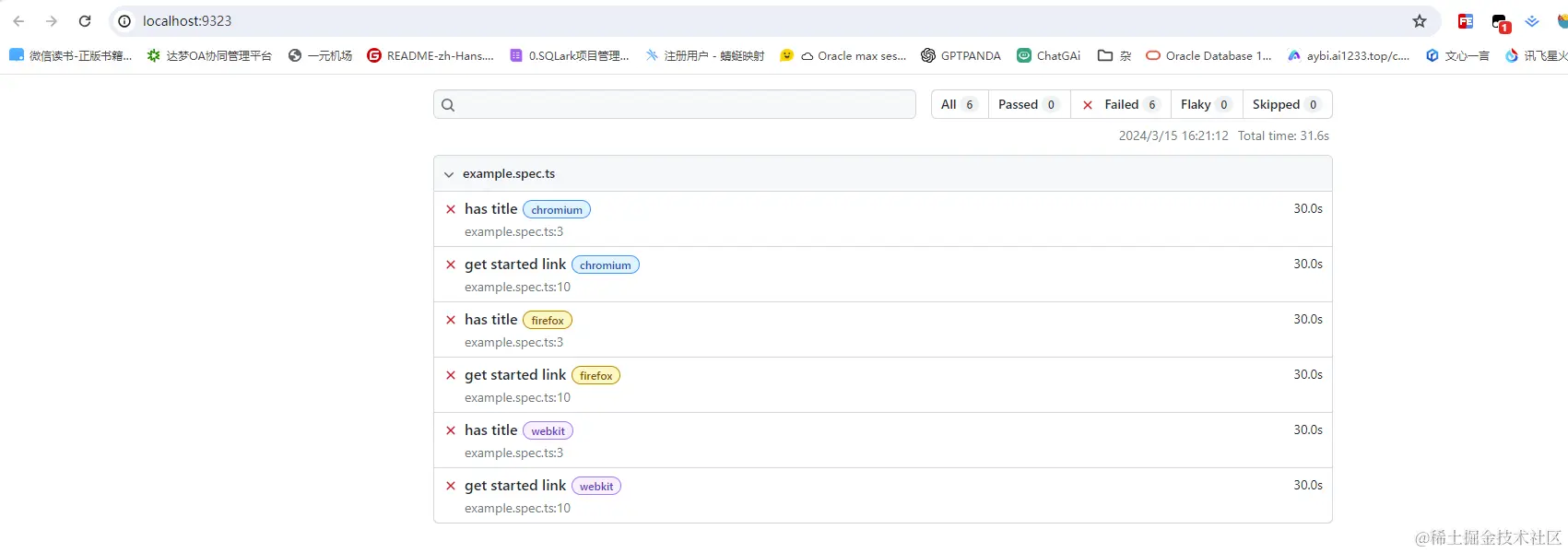
Task: Click failed X icon of get started link chromium
Action: [451, 265]
